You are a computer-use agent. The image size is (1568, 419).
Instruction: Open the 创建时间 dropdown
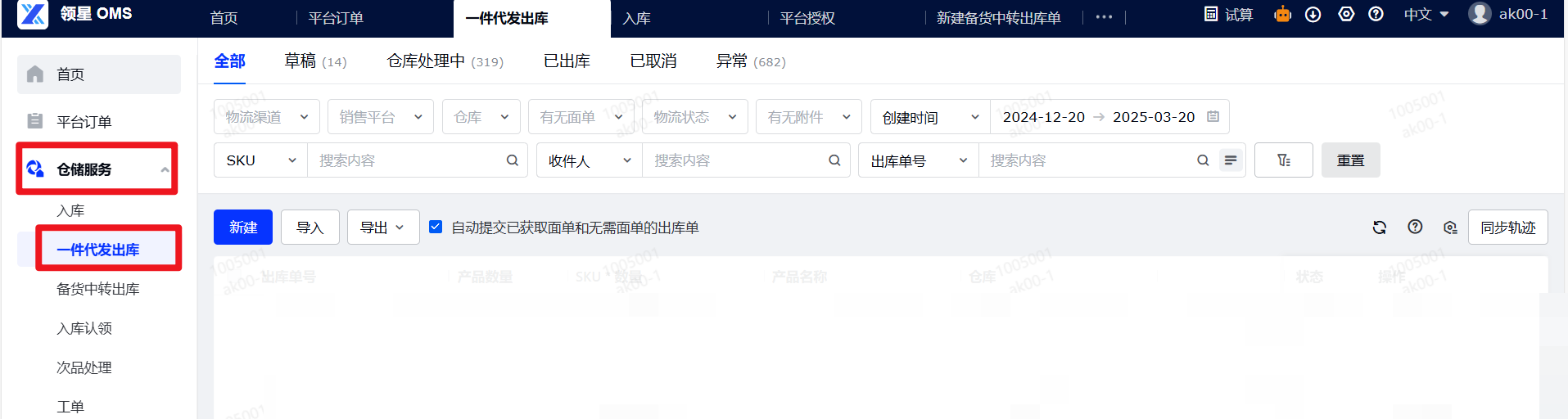click(x=930, y=117)
